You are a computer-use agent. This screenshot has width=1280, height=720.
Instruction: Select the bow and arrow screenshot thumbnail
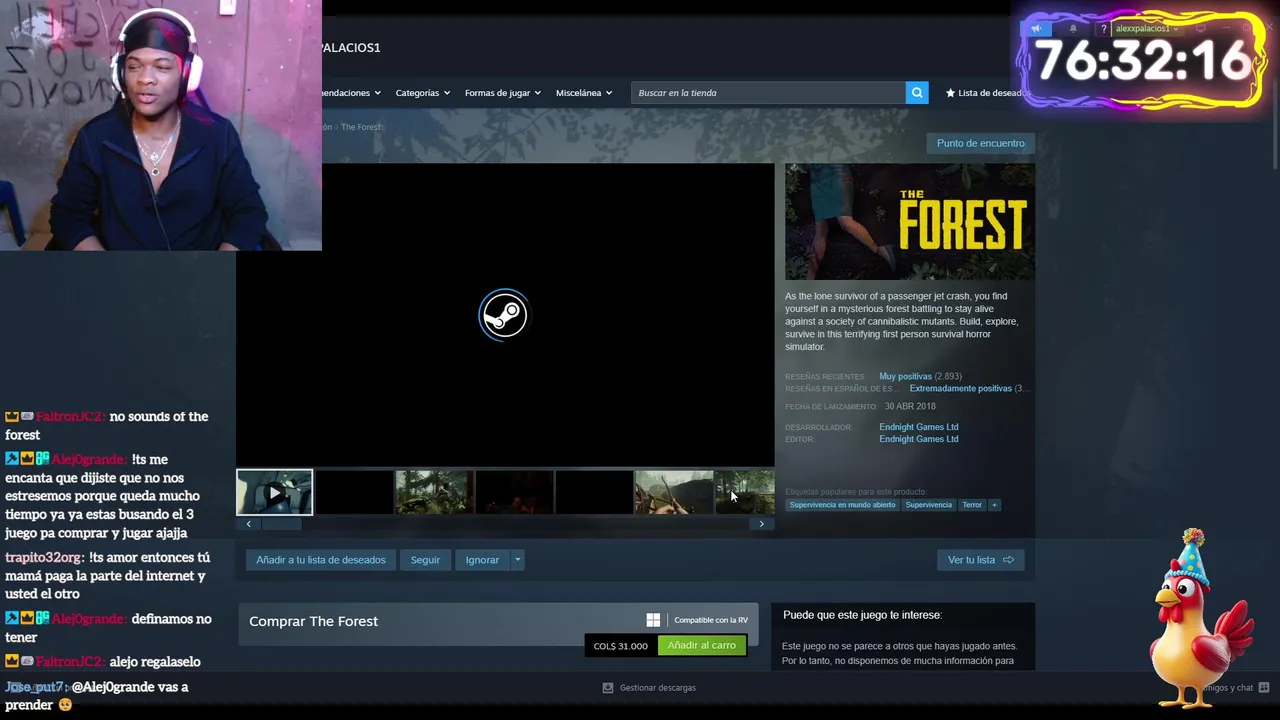coord(674,492)
